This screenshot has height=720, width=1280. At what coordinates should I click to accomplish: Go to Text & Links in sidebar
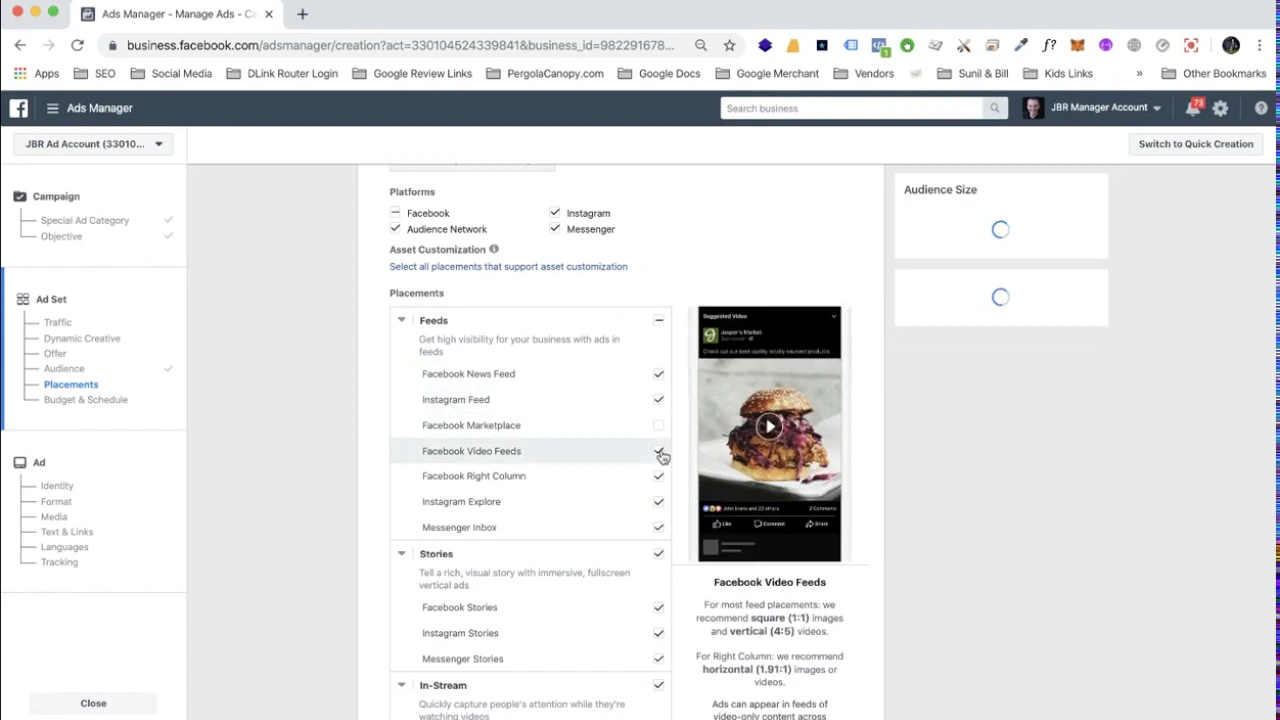[x=67, y=532]
